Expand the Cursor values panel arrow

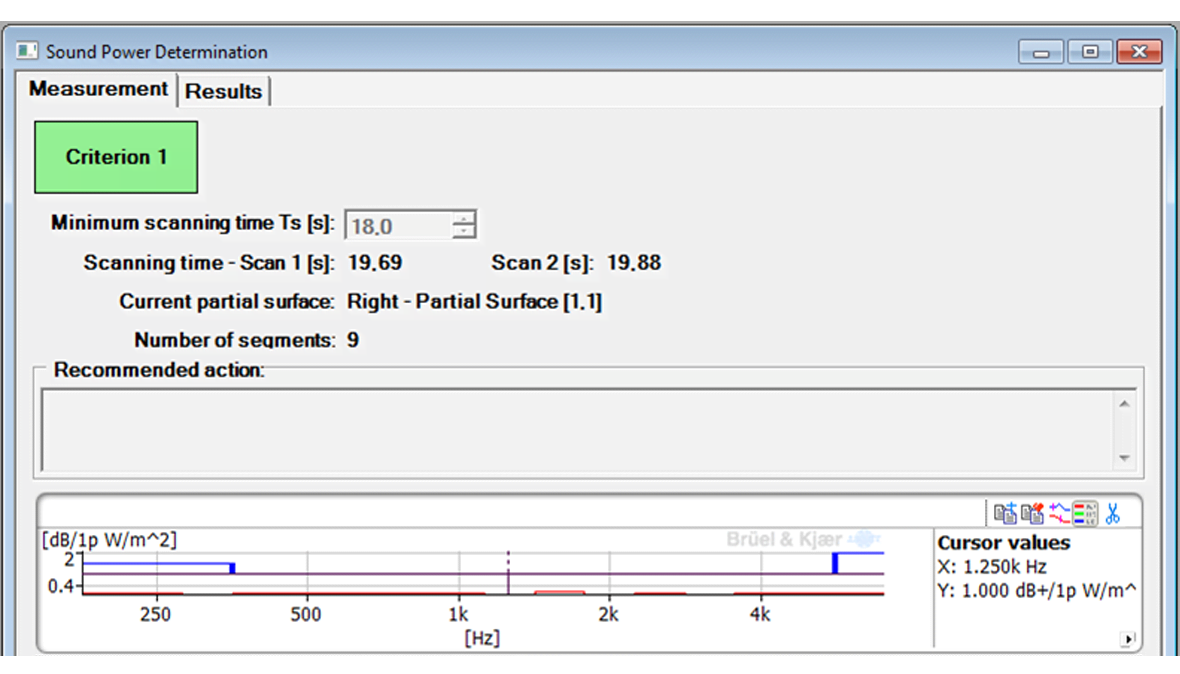tap(1129, 638)
